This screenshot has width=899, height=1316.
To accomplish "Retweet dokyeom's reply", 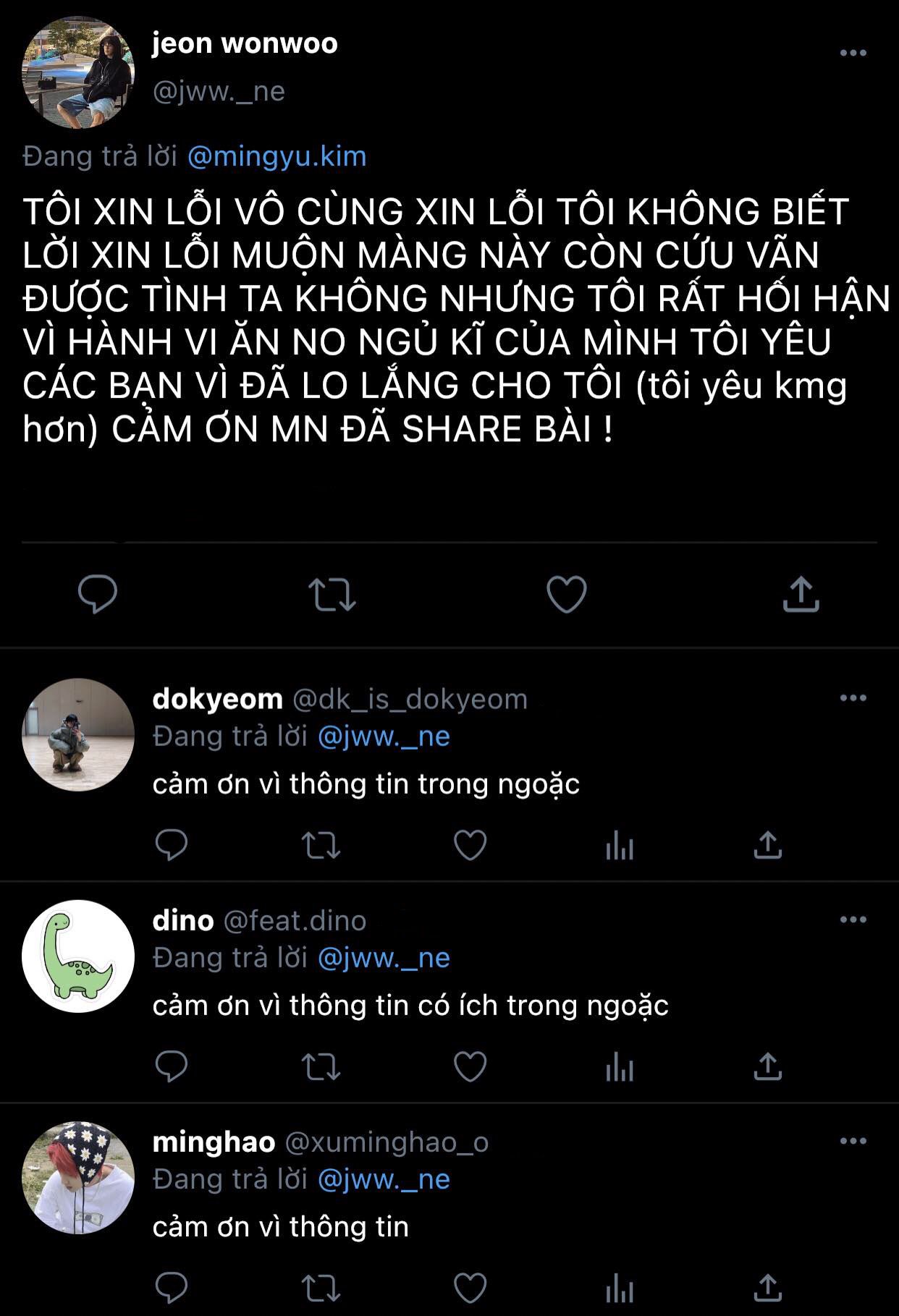I will point(321,845).
